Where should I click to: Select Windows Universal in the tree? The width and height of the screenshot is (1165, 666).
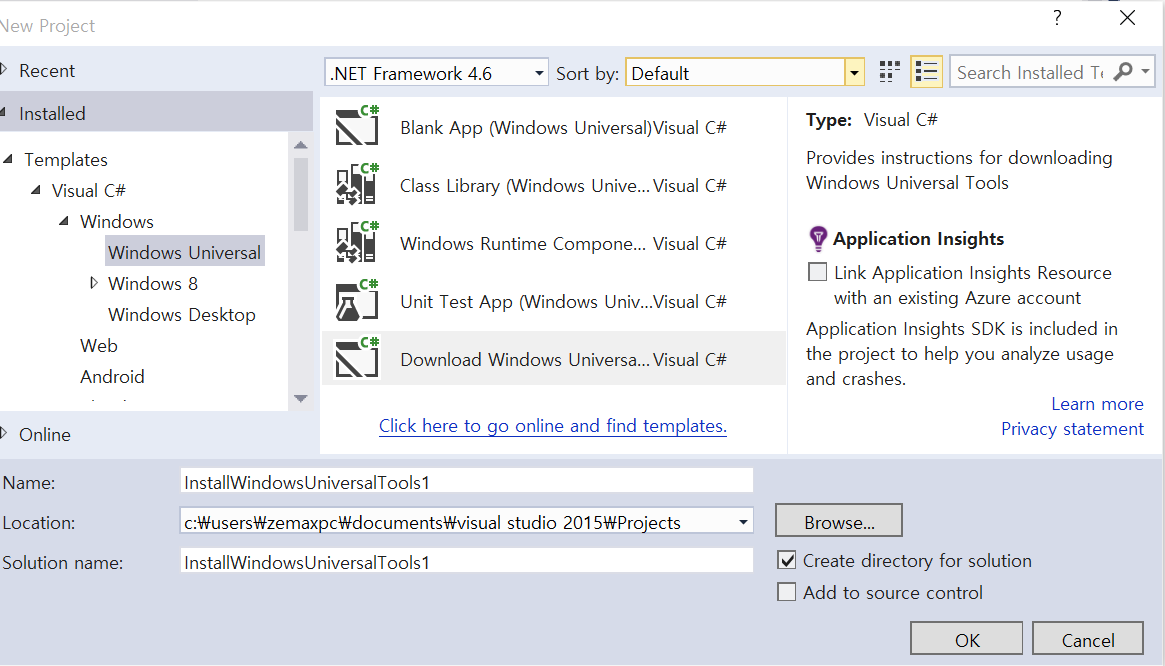click(185, 252)
